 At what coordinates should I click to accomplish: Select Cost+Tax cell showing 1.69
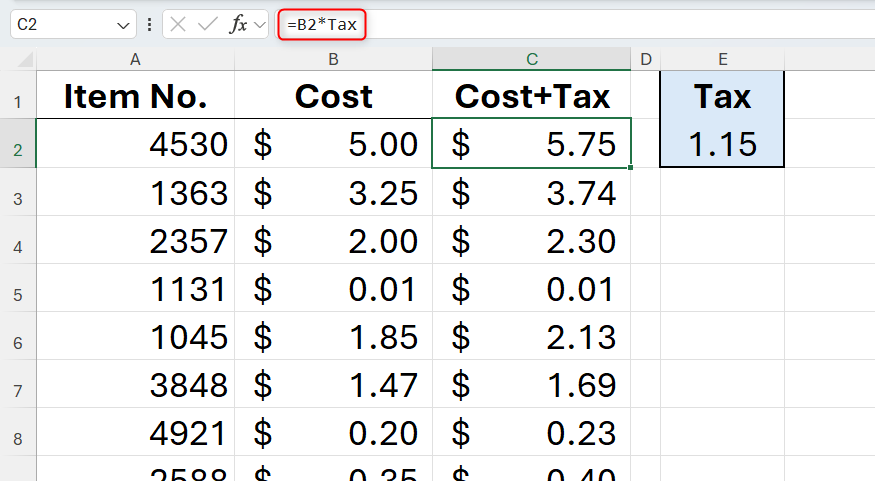click(x=531, y=384)
